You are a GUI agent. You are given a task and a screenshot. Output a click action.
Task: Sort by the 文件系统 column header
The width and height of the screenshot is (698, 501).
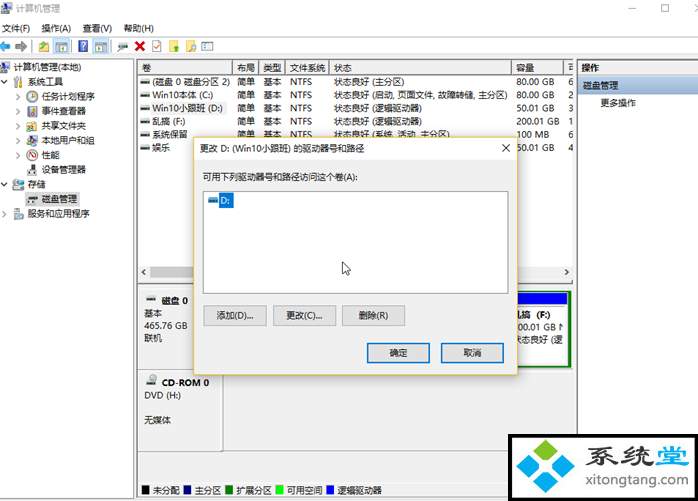tap(307, 68)
